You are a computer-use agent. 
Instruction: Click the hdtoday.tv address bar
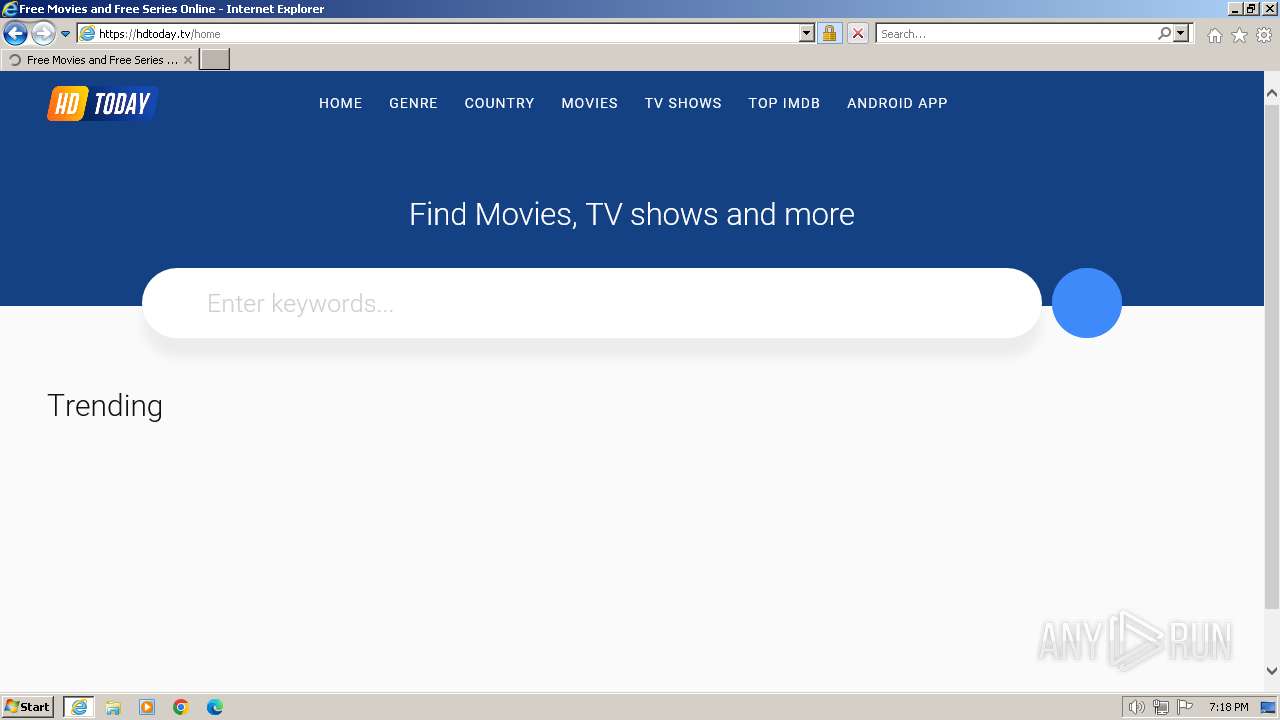coord(438,33)
